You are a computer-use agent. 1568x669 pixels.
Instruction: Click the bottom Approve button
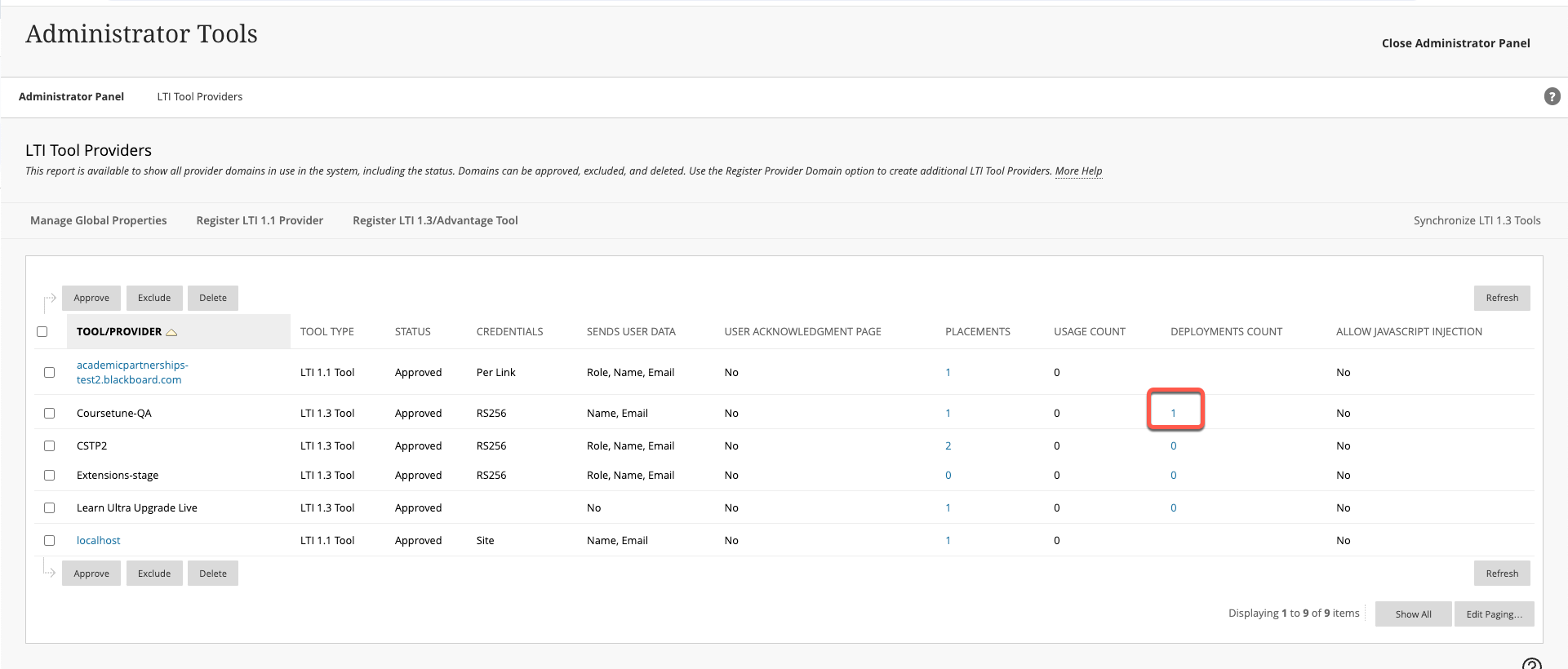pos(91,574)
